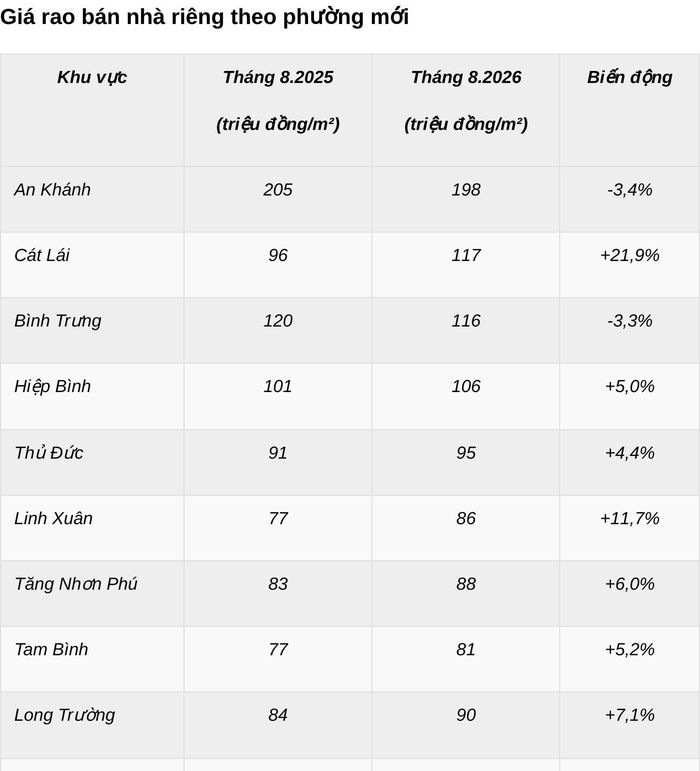Click the An Khánh row label

click(x=52, y=190)
